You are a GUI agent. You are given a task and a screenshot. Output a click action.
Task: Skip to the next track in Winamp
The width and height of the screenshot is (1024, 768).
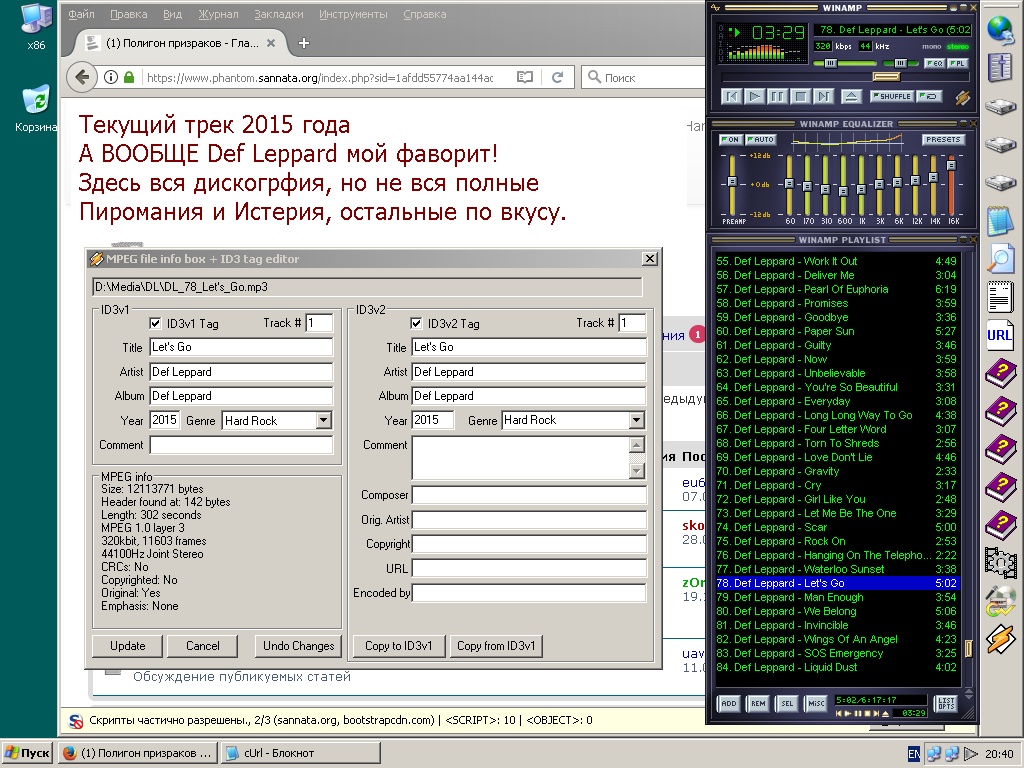pyautogui.click(x=824, y=97)
